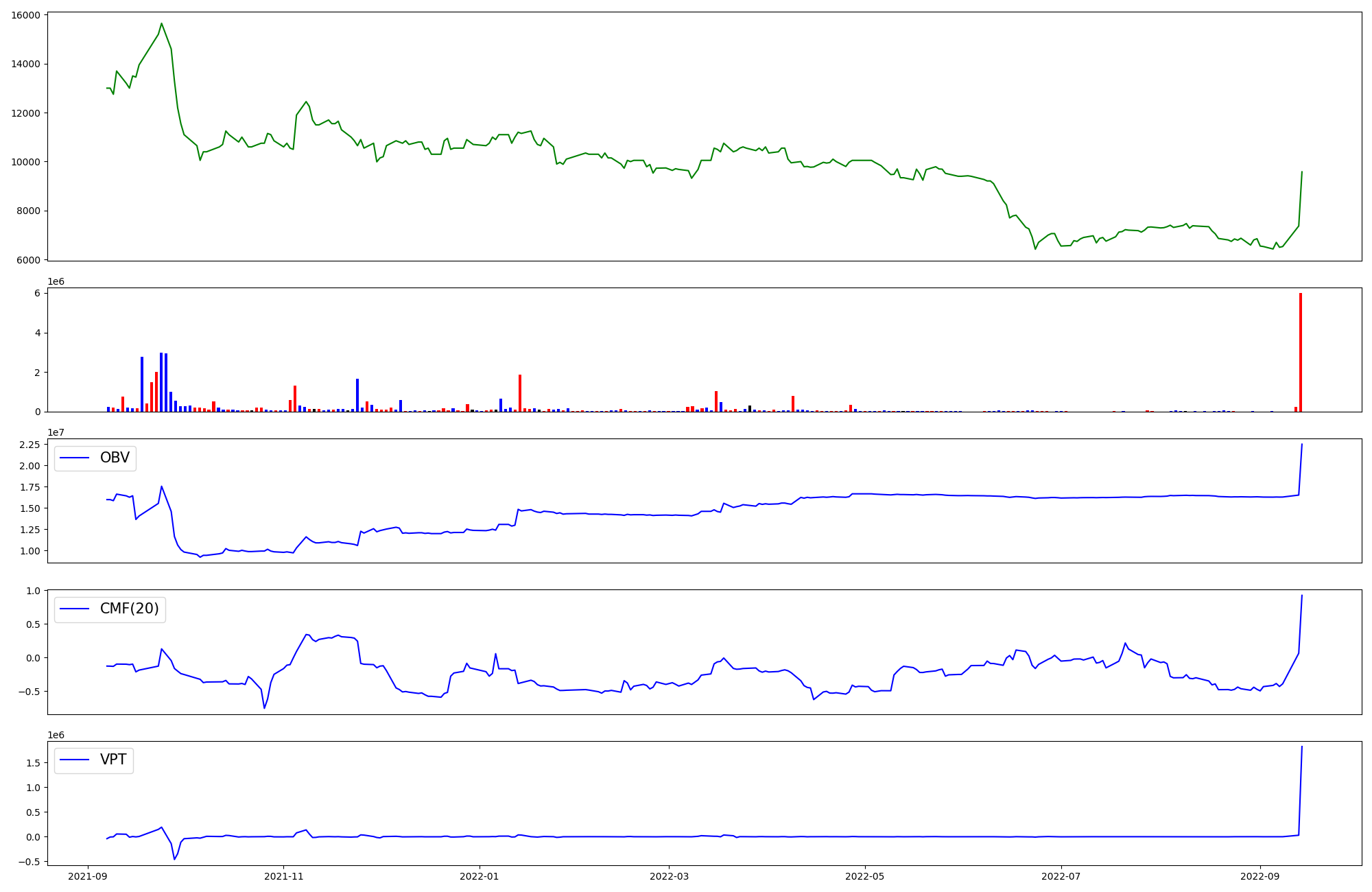
Task: Click the tallest red volume bar
Action: 1300,353
